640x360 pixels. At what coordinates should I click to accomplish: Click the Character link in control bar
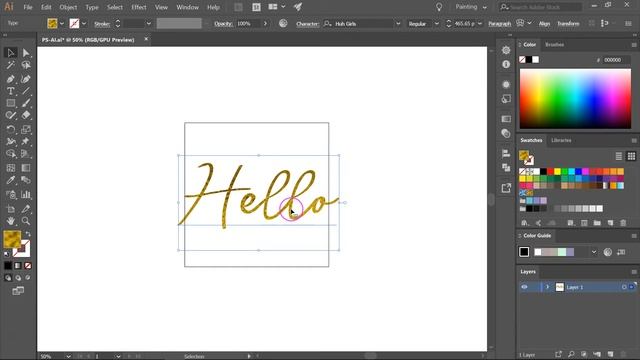[307, 24]
